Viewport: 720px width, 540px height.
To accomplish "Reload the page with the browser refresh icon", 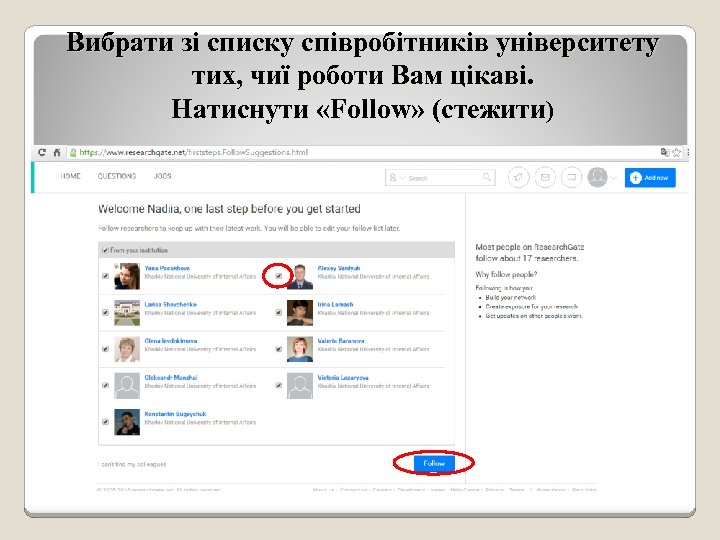I will [42, 152].
